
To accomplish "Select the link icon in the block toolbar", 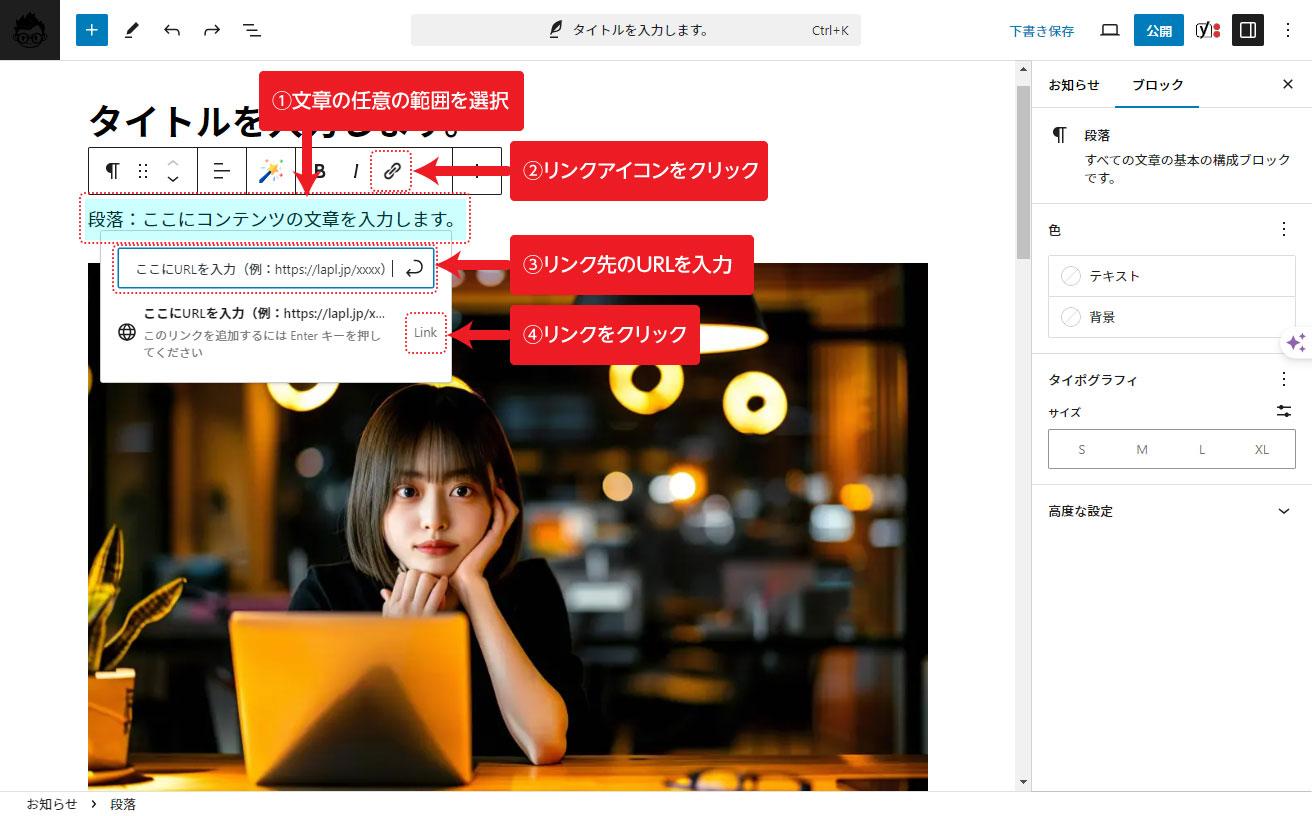I will tap(391, 171).
